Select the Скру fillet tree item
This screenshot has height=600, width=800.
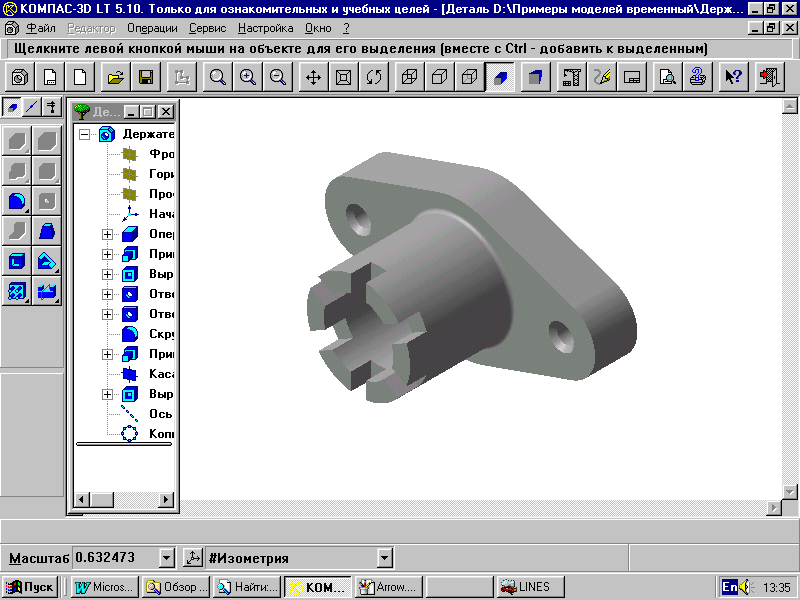[148, 334]
